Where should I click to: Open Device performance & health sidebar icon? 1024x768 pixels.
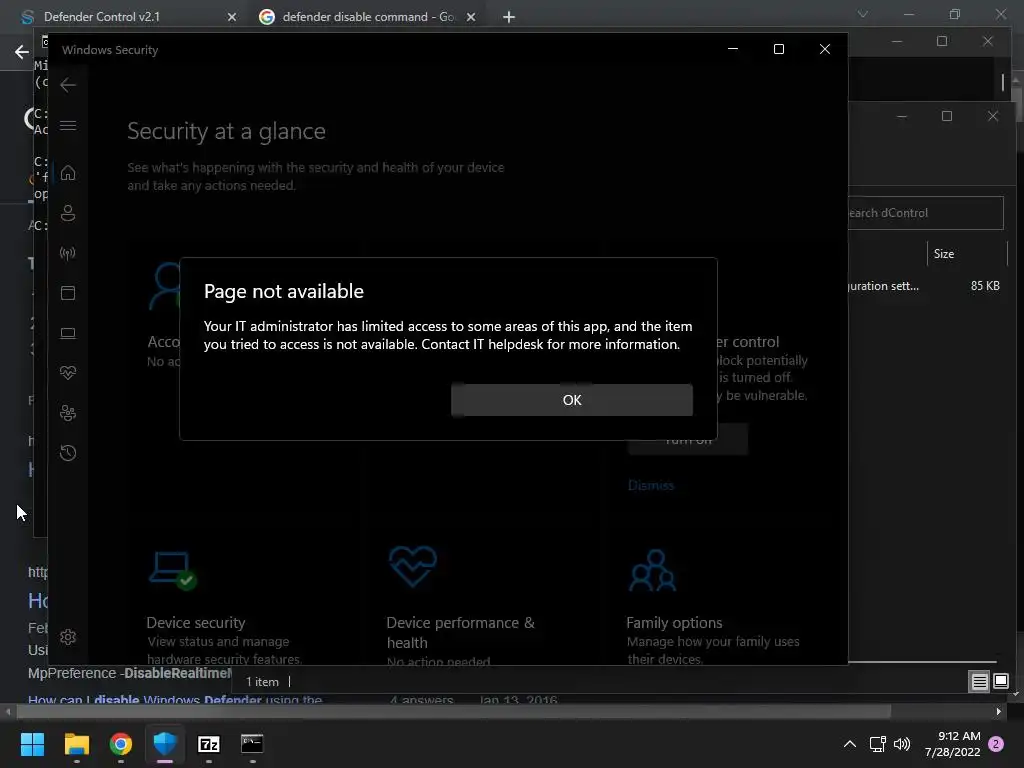(x=68, y=373)
